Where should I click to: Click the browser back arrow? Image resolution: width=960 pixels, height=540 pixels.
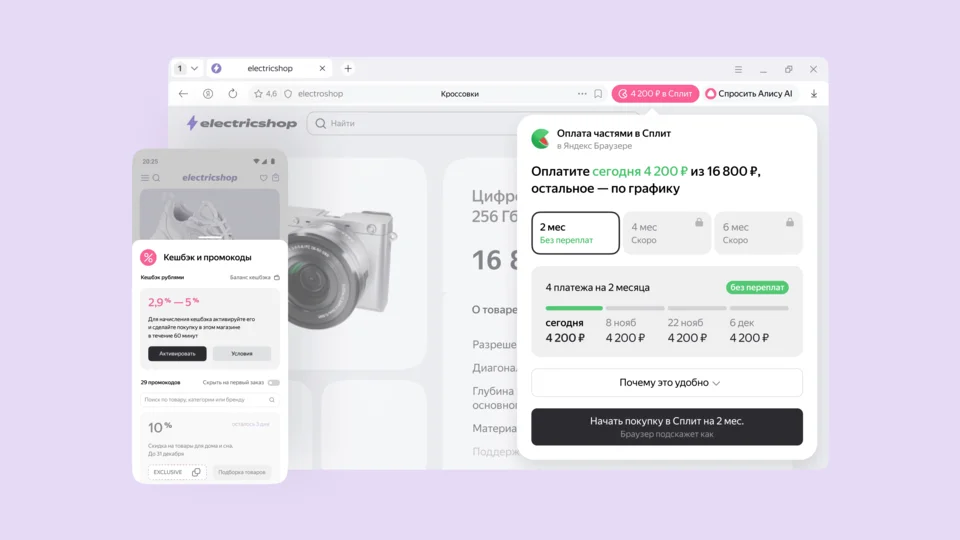pos(183,94)
